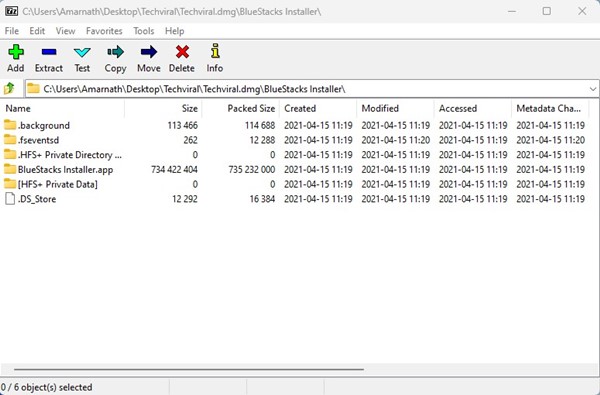The width and height of the screenshot is (600, 395).
Task: Click Accessed date of BlueStacks Installer.app row
Action: coord(473,170)
